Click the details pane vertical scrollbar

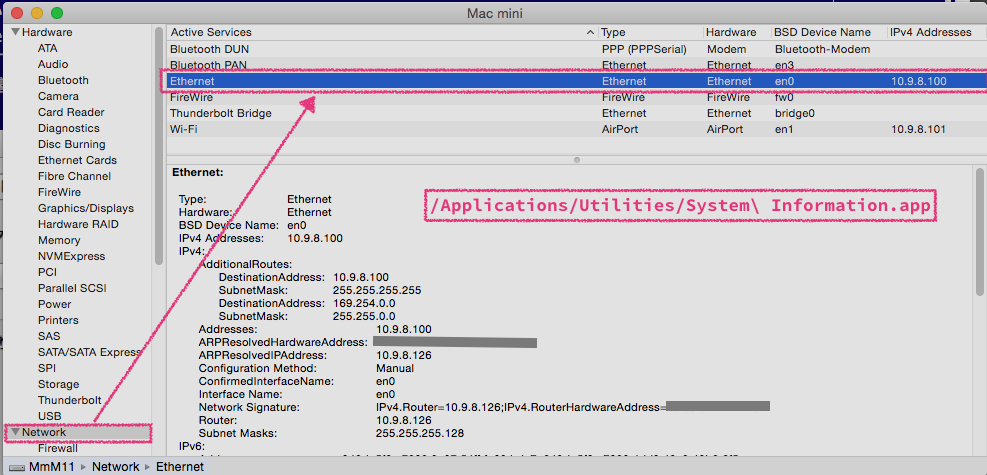pos(979,231)
